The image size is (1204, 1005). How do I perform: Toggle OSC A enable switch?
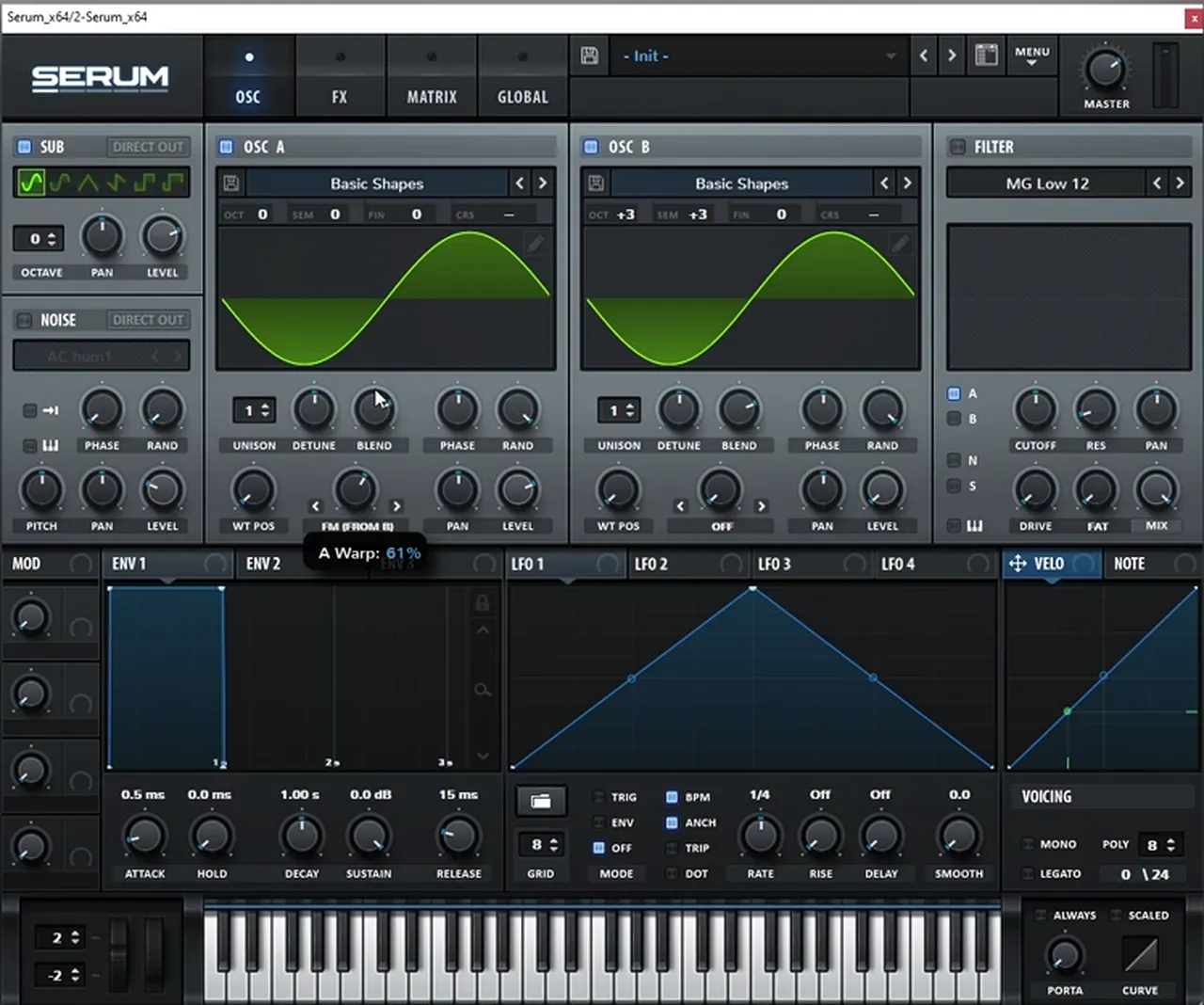226,147
